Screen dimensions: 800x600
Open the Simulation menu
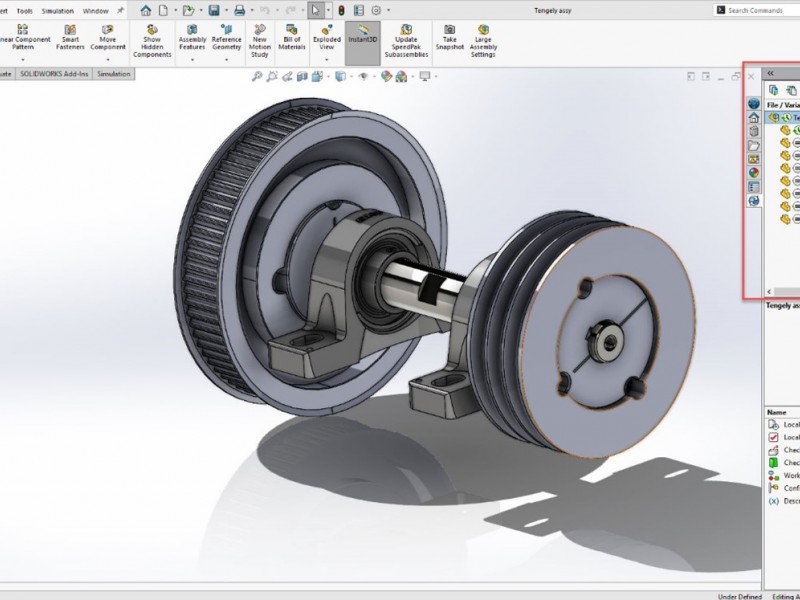(58, 10)
